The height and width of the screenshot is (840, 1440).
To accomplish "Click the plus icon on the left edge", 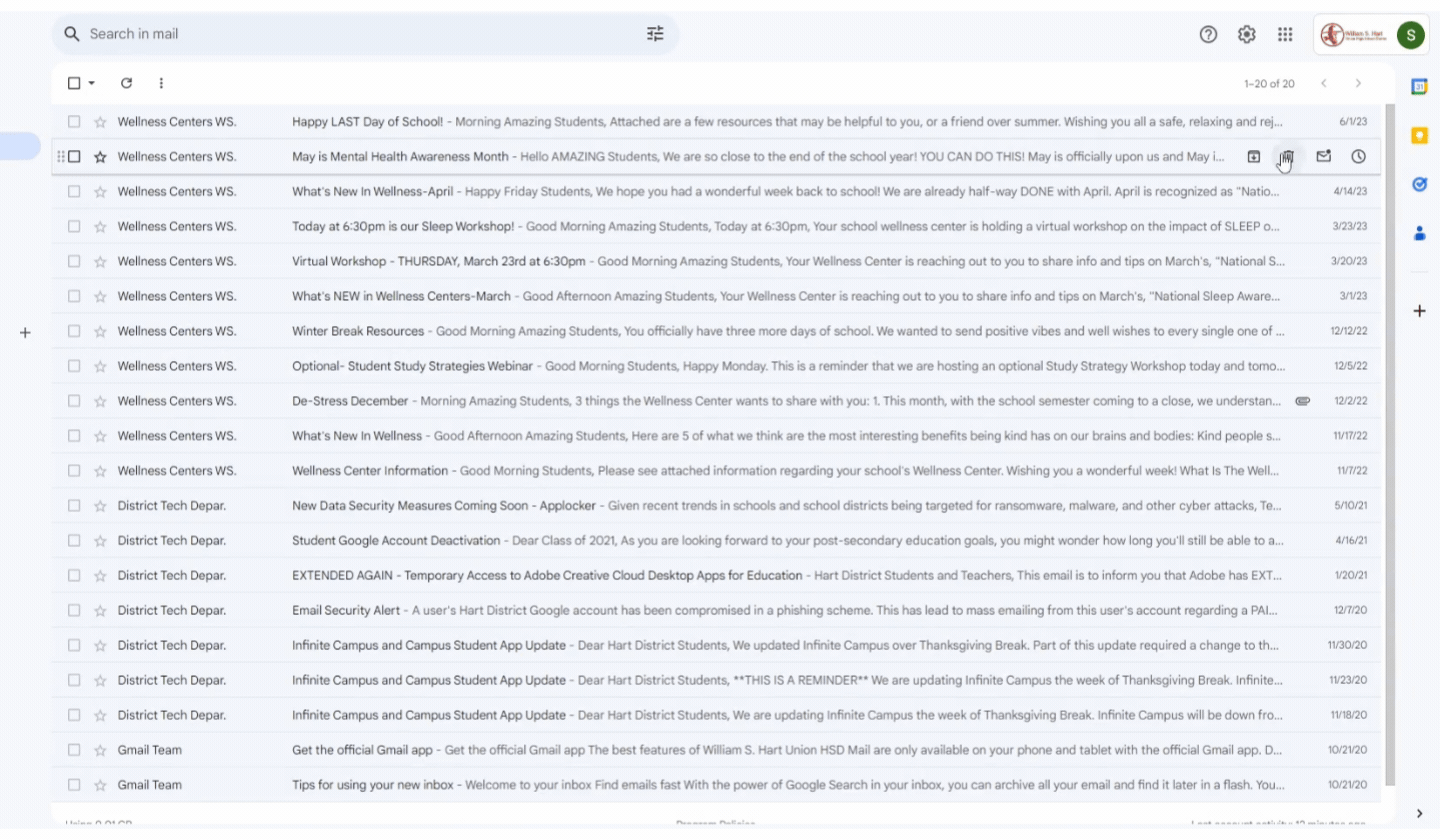I will tap(25, 332).
